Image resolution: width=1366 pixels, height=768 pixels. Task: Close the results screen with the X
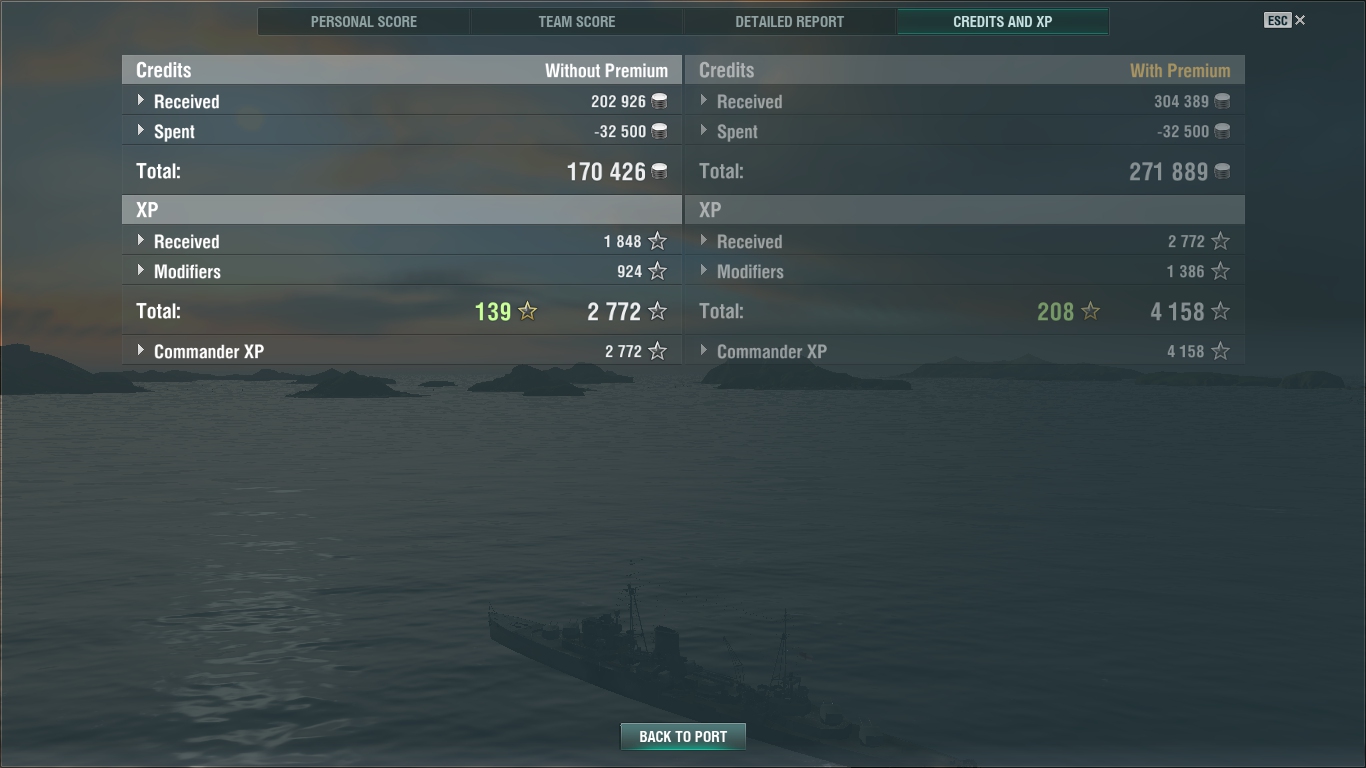point(1300,20)
